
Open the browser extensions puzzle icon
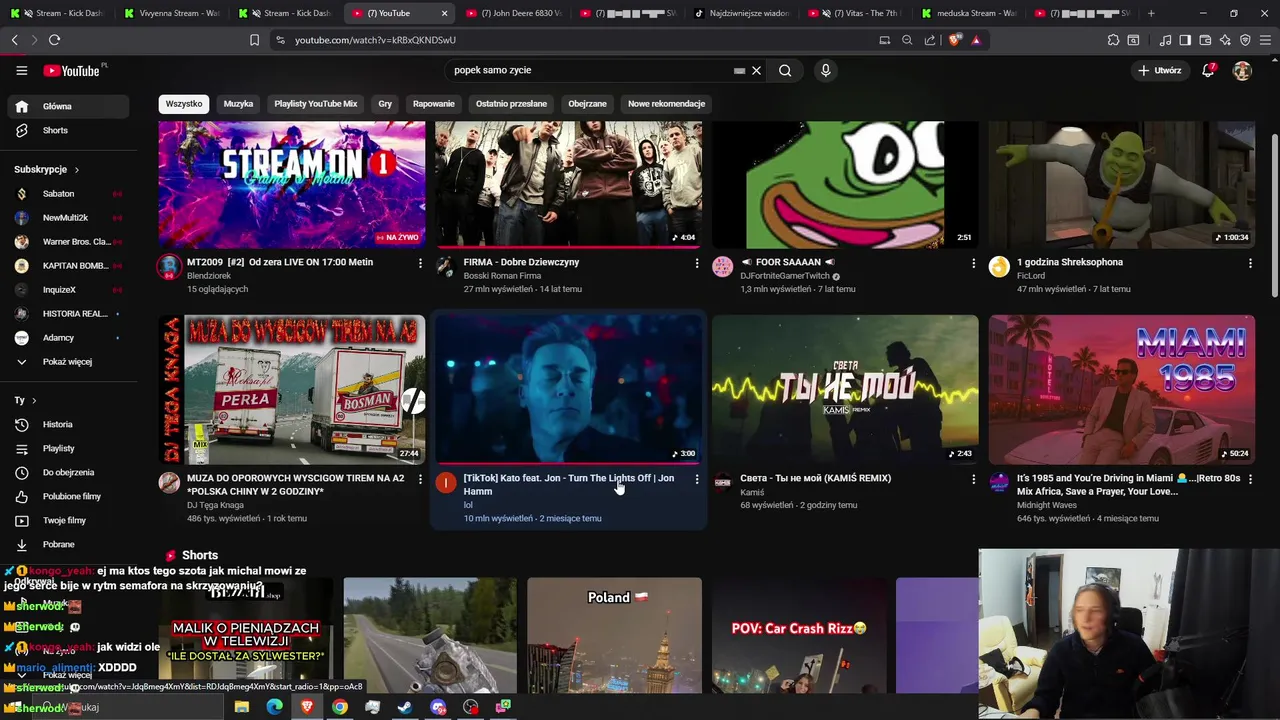(1113, 40)
